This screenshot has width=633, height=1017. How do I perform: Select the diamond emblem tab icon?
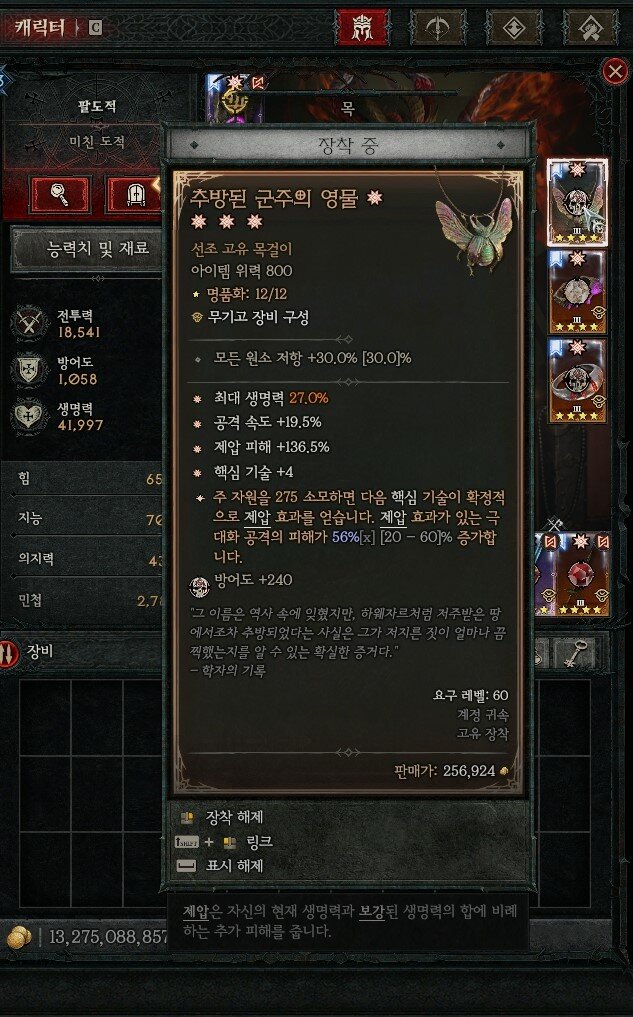514,27
